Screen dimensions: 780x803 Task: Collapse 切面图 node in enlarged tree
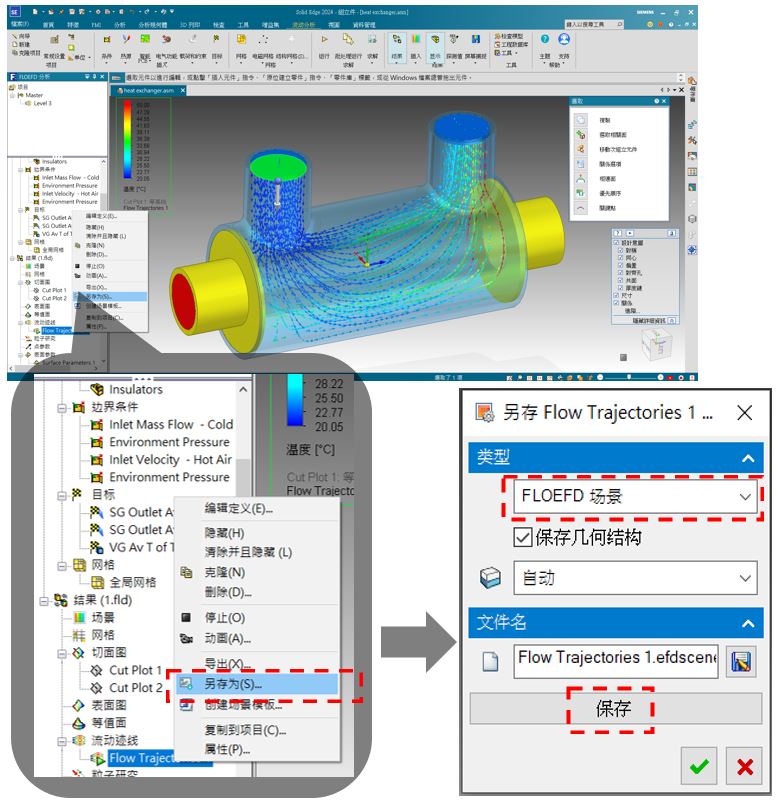61,653
